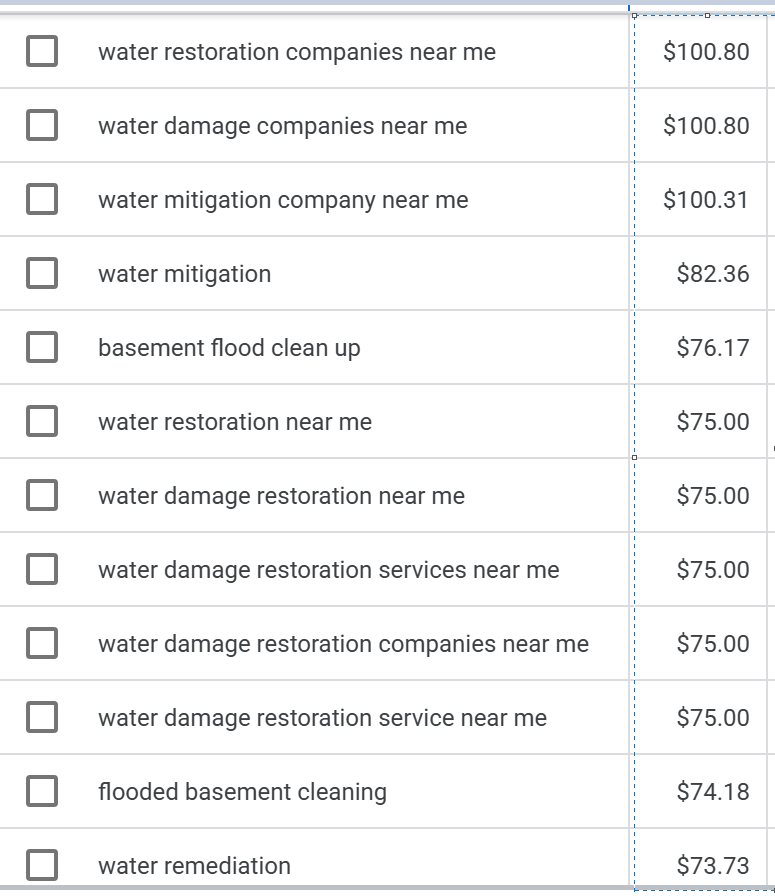Check the box for "water mitigation company near me"
Image resolution: width=775 pixels, height=896 pixels.
pos(41,199)
